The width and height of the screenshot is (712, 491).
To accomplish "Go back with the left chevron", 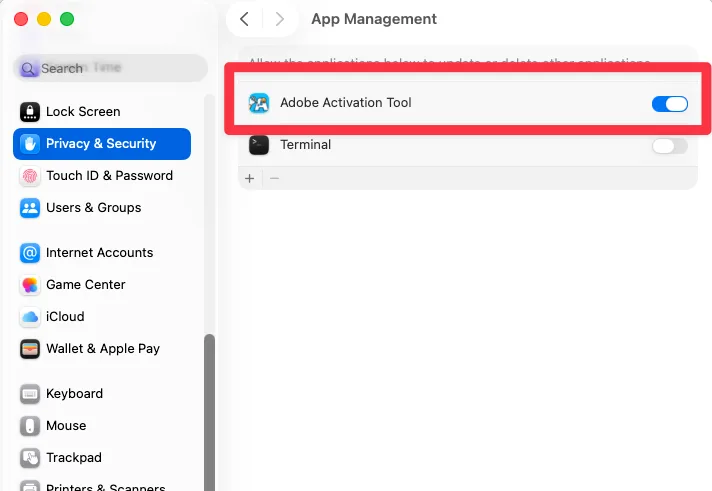I will [x=244, y=19].
